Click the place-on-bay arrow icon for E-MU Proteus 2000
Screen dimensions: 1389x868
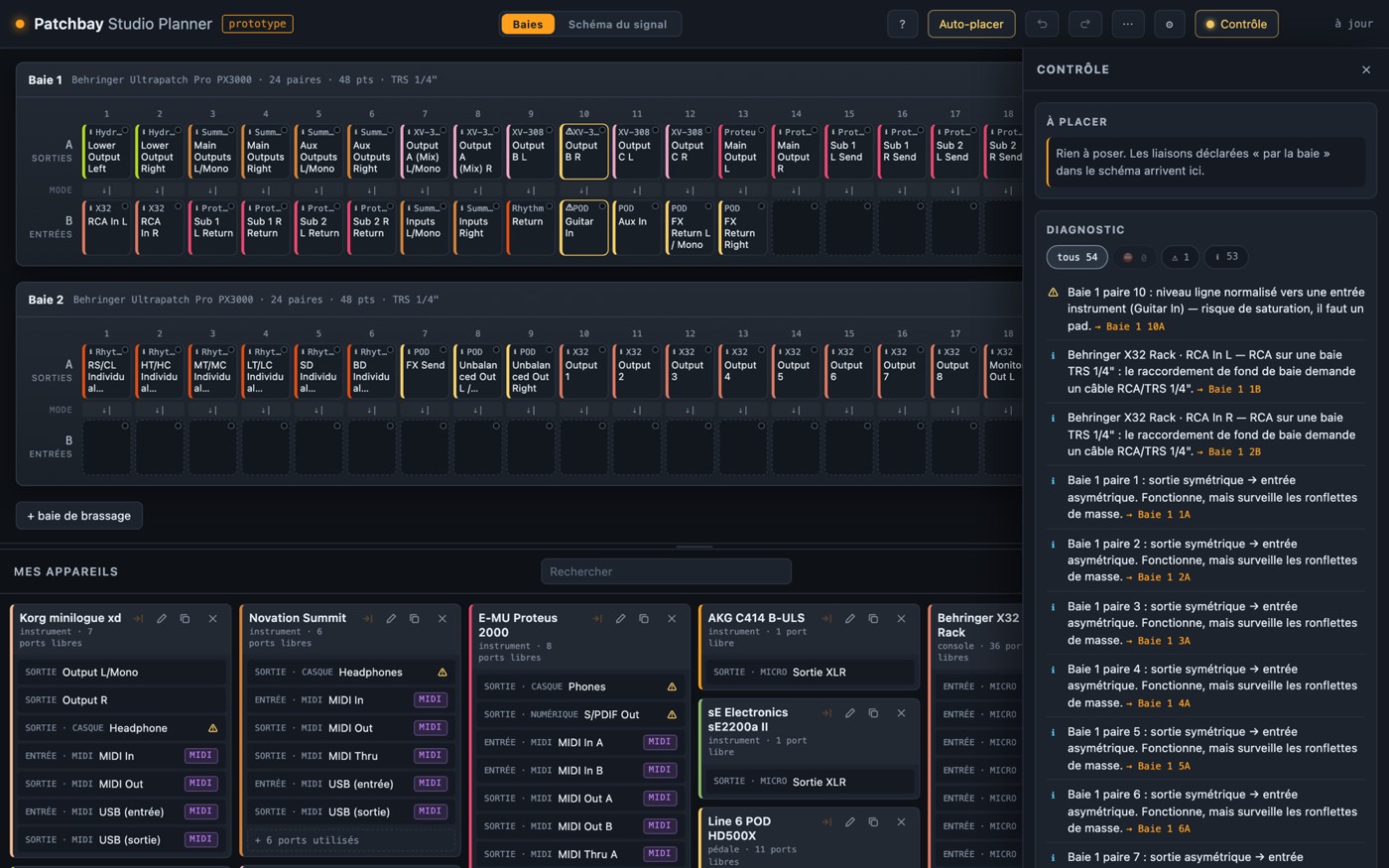tap(597, 618)
